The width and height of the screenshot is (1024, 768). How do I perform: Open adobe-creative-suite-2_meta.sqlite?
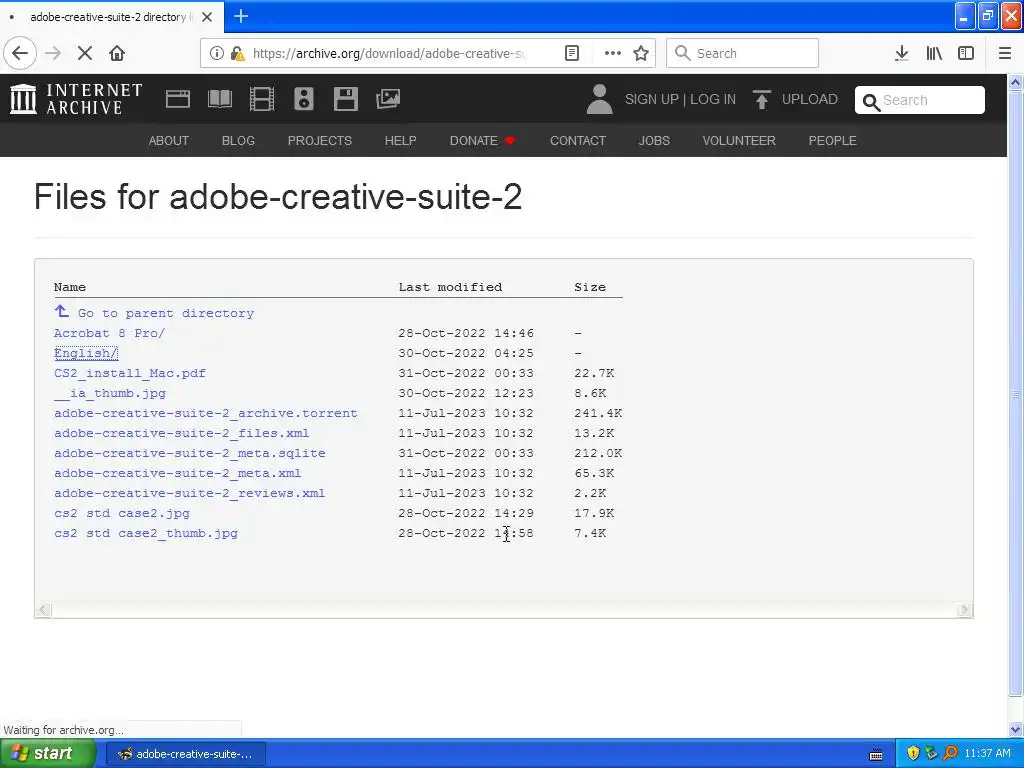(x=189, y=453)
